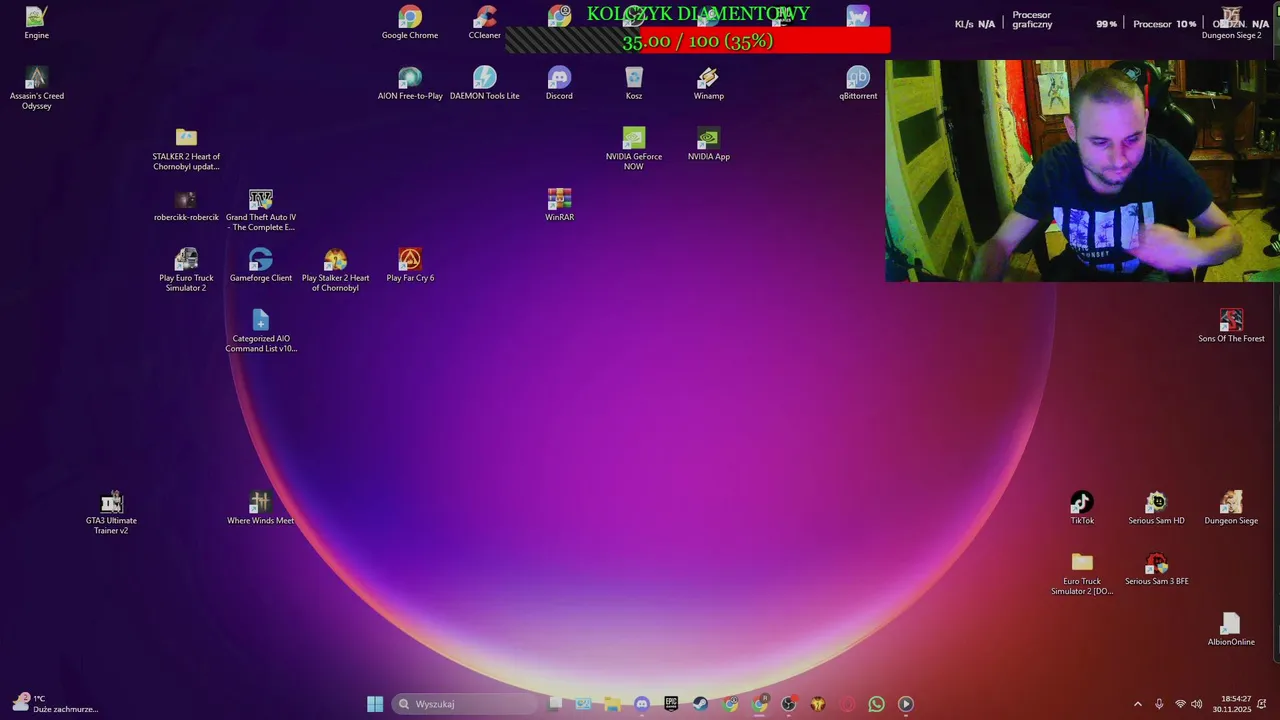Open the NVIDIA App shortcut

[x=709, y=145]
